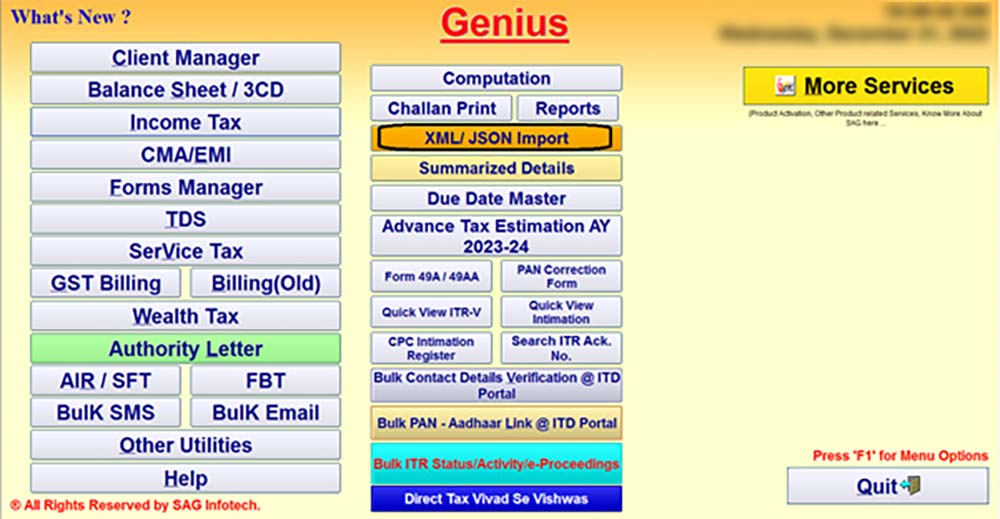Open the Client Manager module
Viewport: 1000px width, 519px height.
pyautogui.click(x=185, y=58)
